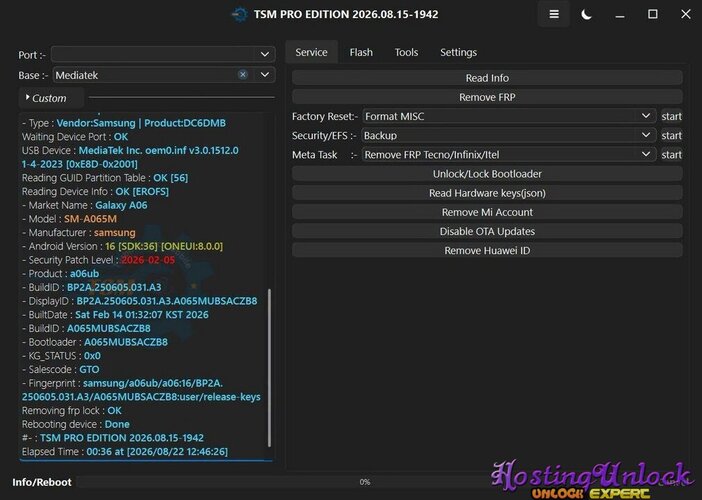Select 'Reading Device Info : OK [EROFS]' line

95,192
